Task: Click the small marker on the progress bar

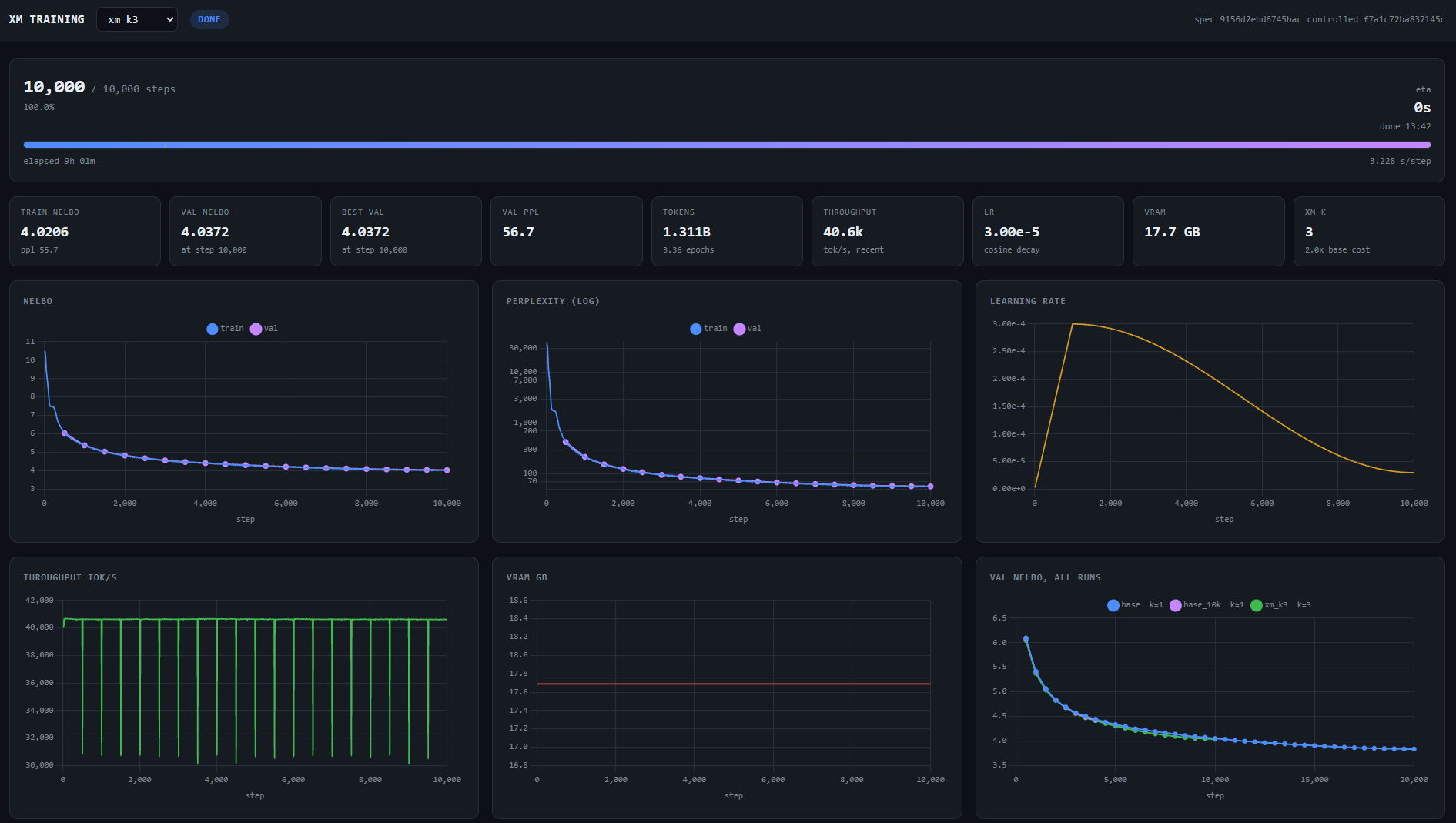Action: tap(165, 145)
